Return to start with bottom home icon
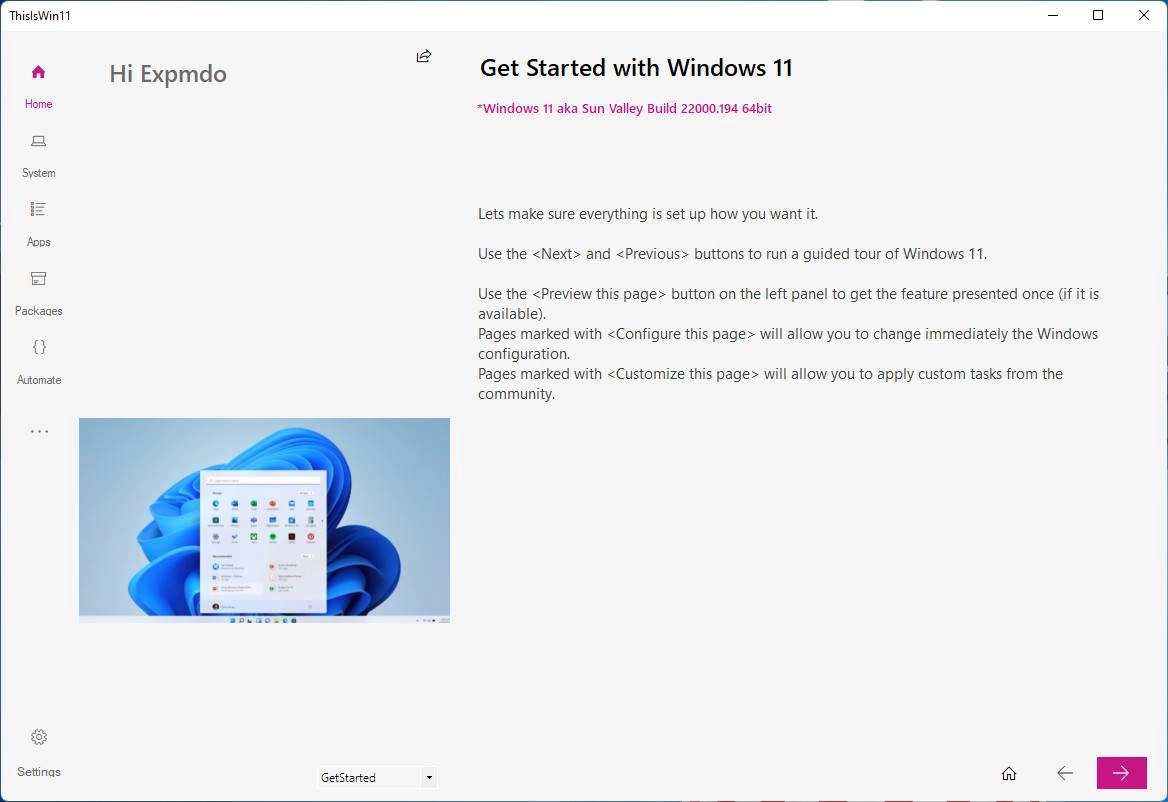Screen dimensions: 1168x802 coord(1009,774)
